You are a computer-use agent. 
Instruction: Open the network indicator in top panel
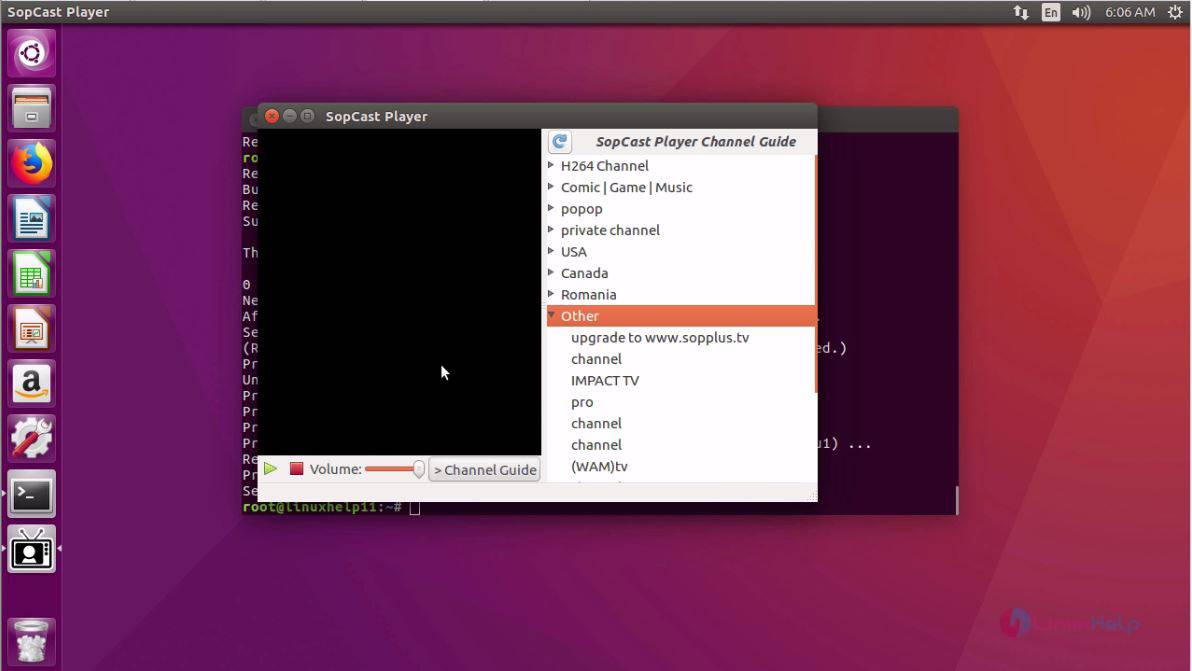tap(1021, 12)
